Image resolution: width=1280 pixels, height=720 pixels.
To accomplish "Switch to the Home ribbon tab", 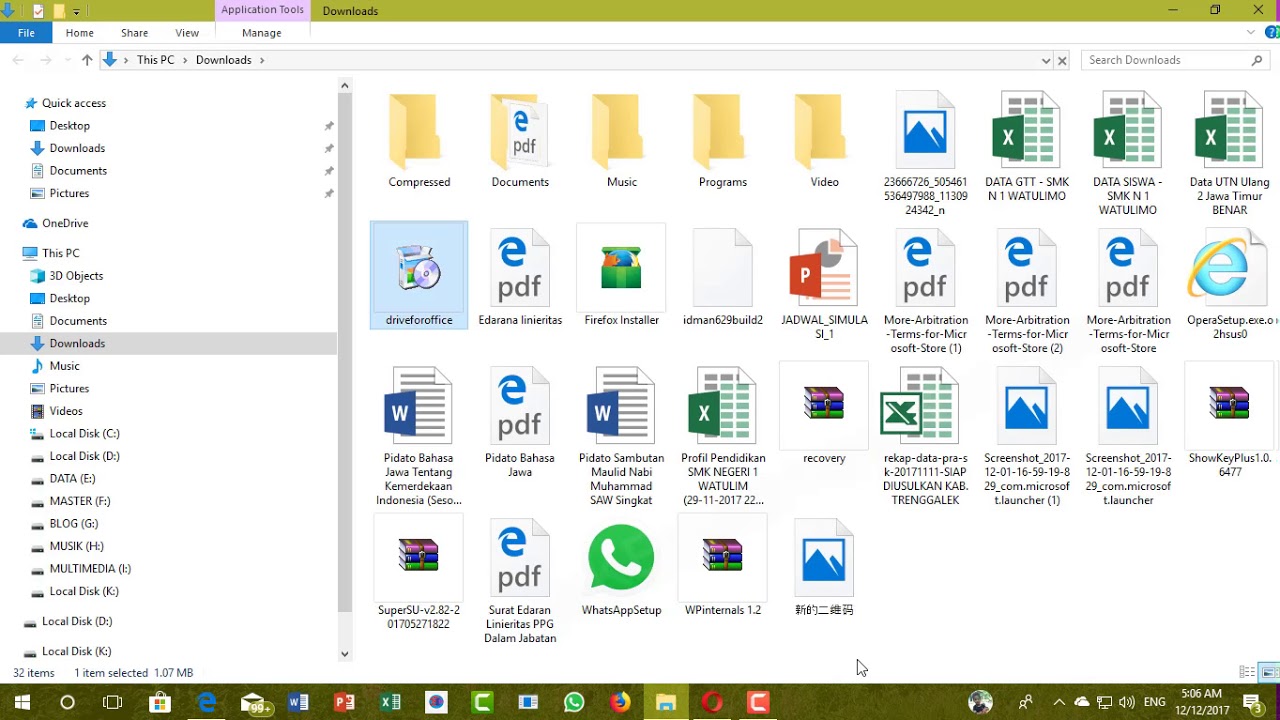I will tap(80, 33).
